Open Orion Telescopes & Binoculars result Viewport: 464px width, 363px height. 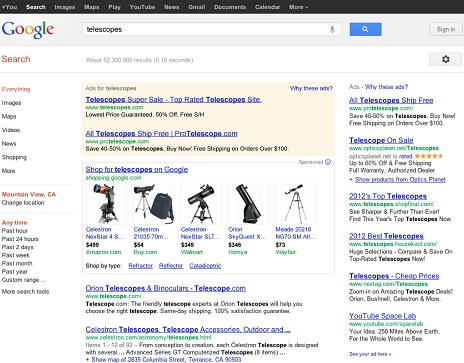pos(166,288)
